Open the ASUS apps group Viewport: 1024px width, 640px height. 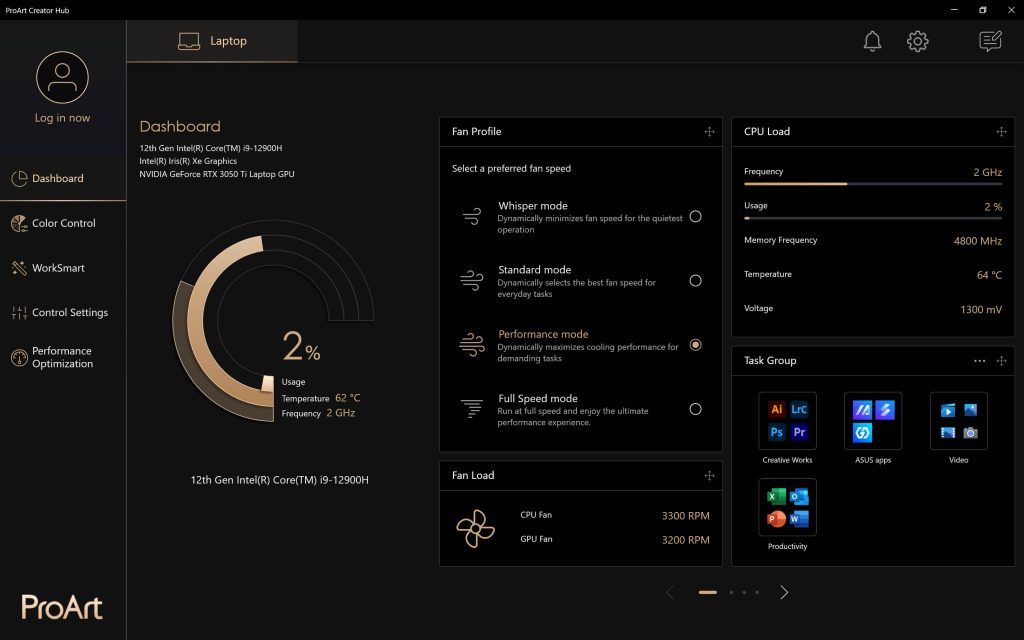point(873,421)
